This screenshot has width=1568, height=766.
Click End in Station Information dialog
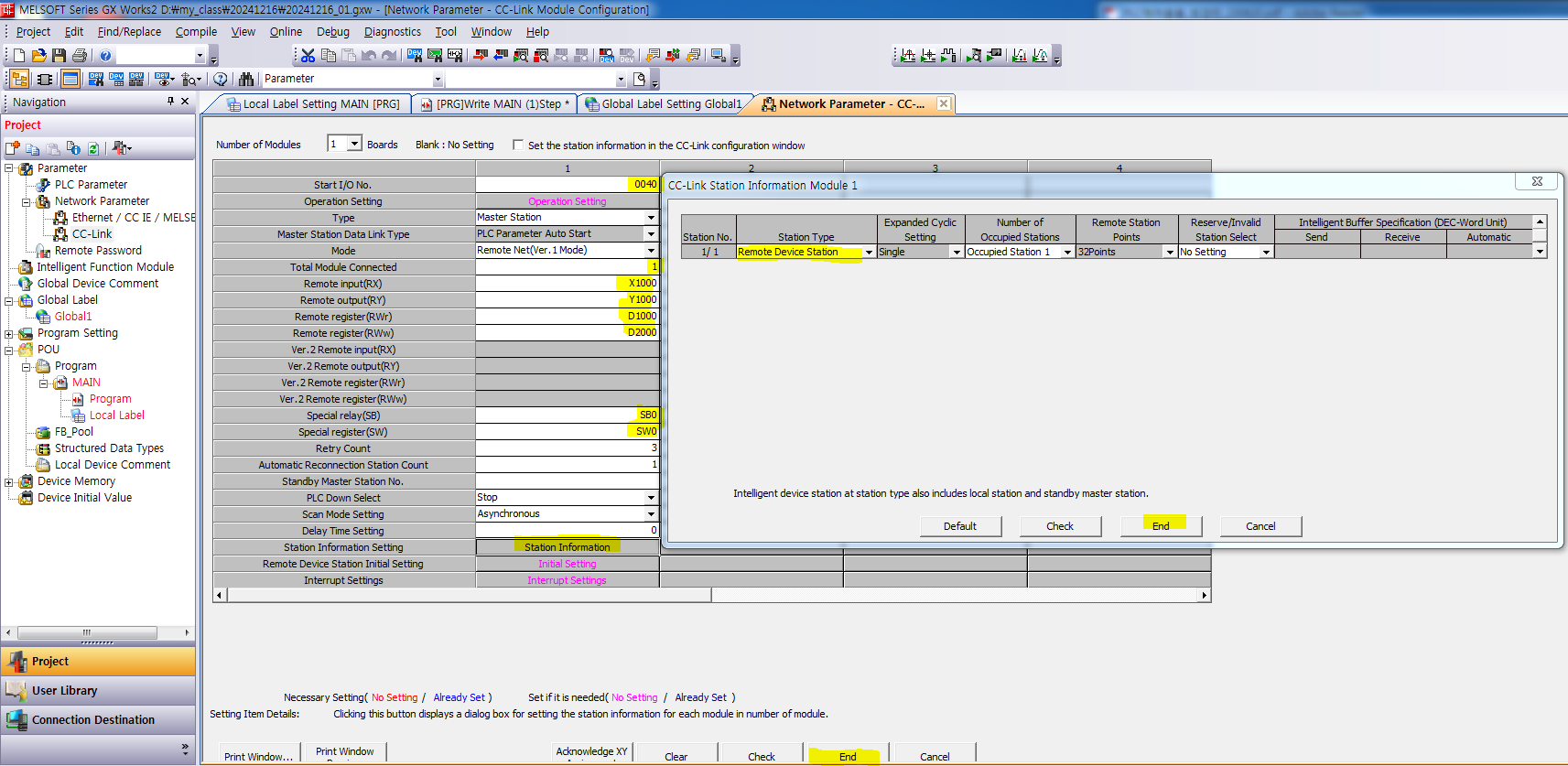[x=1161, y=526]
